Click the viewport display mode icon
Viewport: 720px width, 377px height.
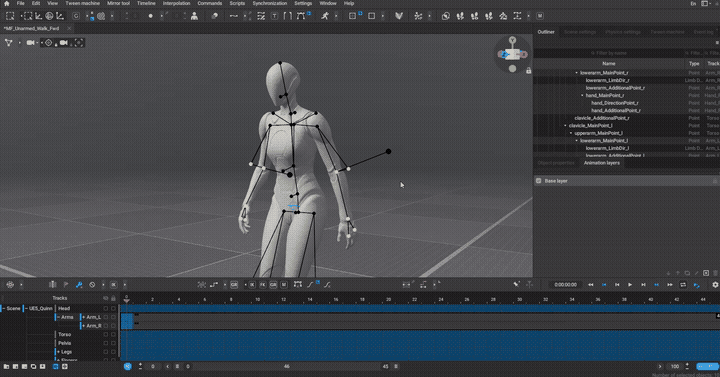9,43
